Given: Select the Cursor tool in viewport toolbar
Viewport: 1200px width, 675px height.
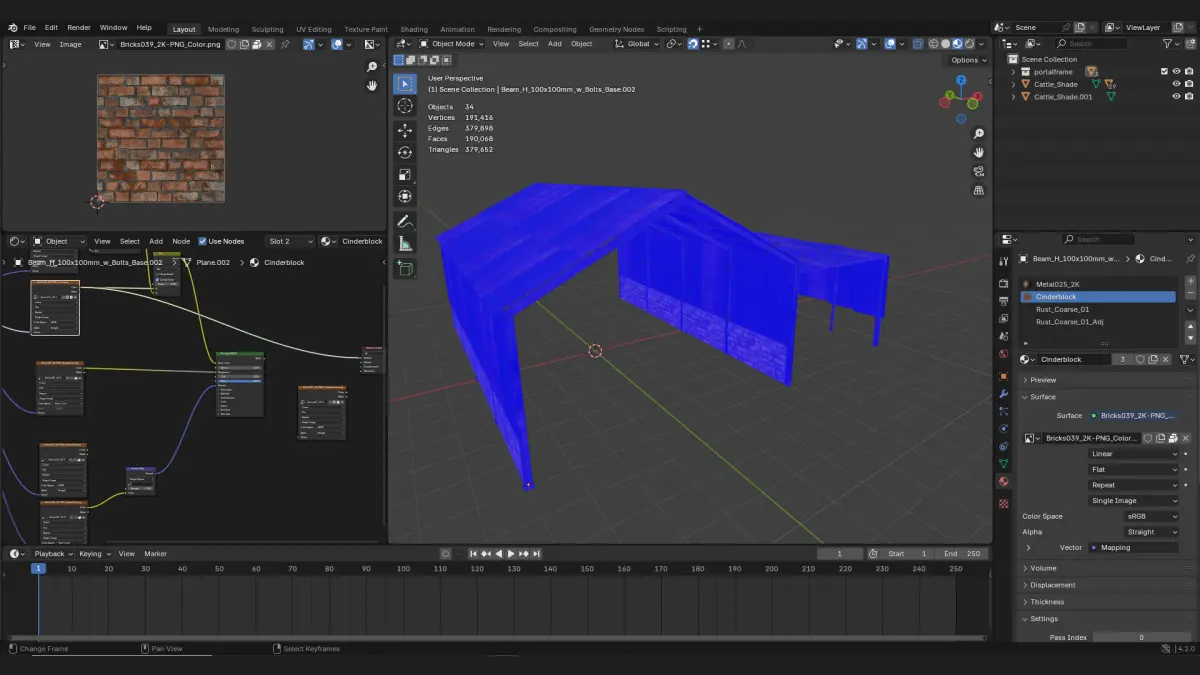Looking at the screenshot, I should [404, 106].
